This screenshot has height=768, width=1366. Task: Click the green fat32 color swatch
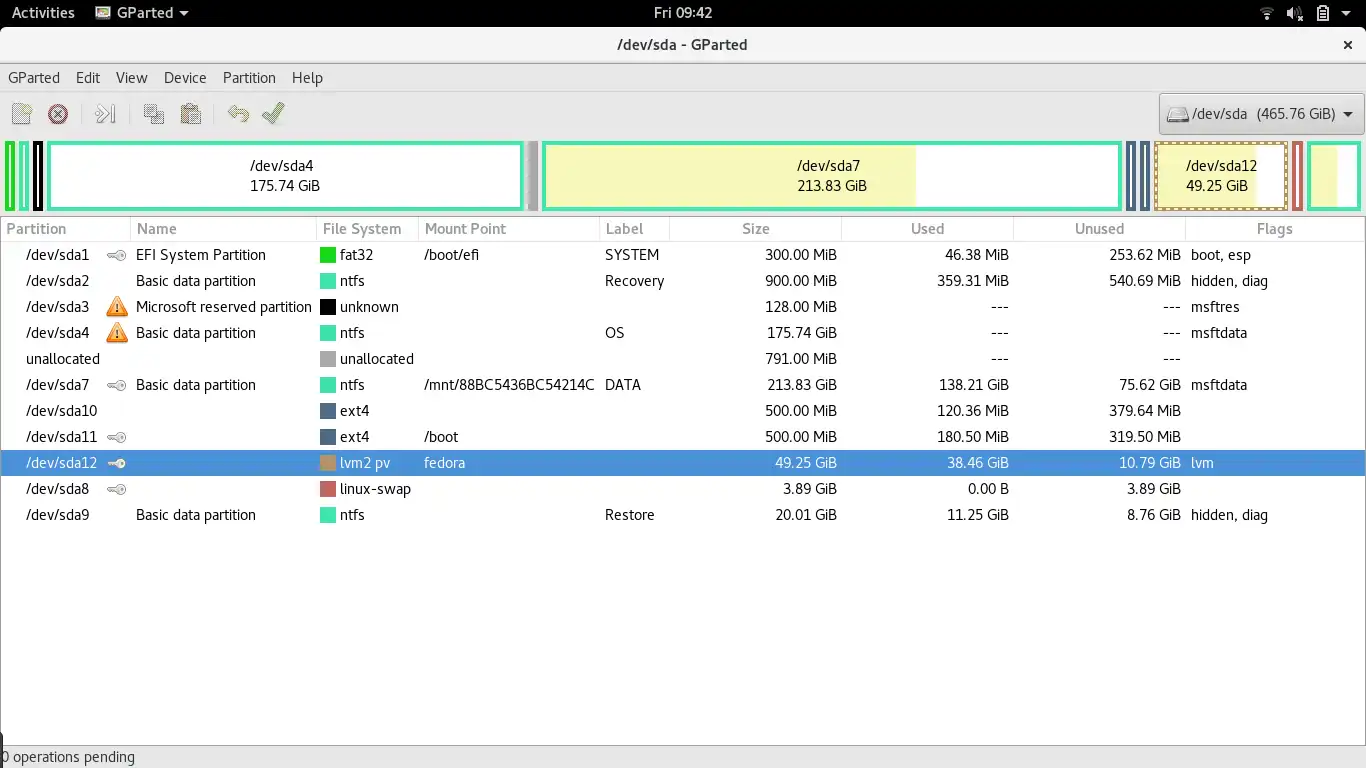[327, 255]
